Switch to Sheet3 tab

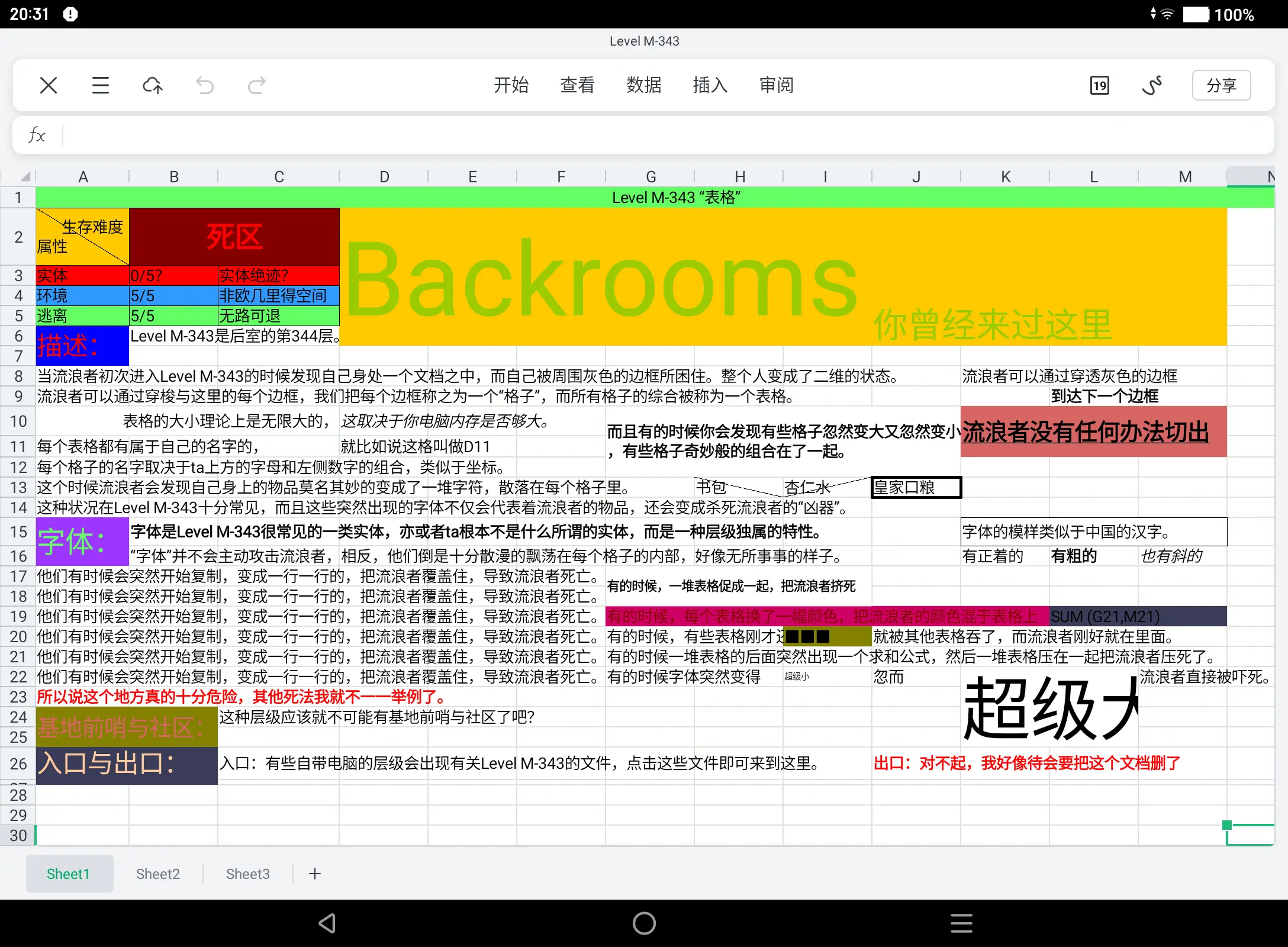pyautogui.click(x=248, y=874)
